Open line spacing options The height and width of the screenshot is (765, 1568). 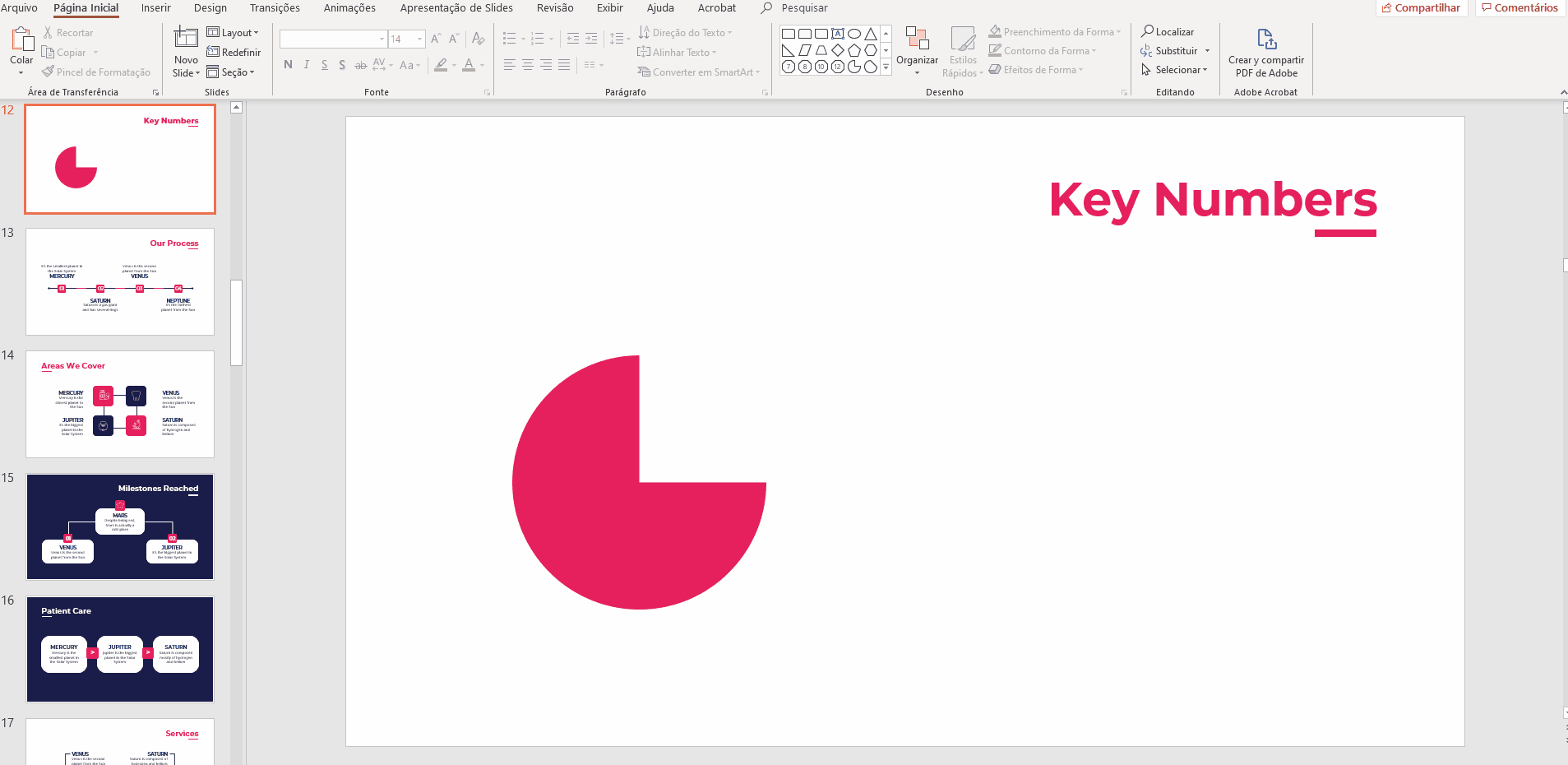(619, 39)
